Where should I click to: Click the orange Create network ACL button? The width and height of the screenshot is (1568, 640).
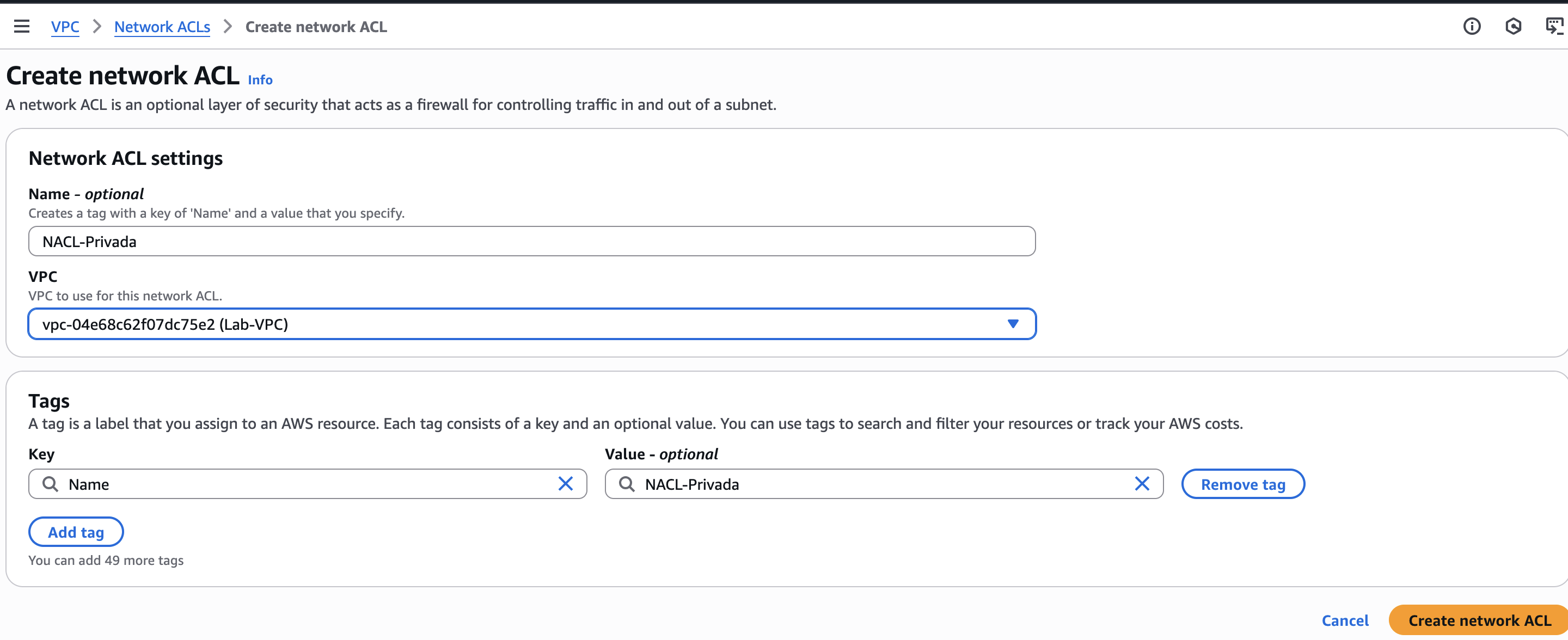point(1479,620)
